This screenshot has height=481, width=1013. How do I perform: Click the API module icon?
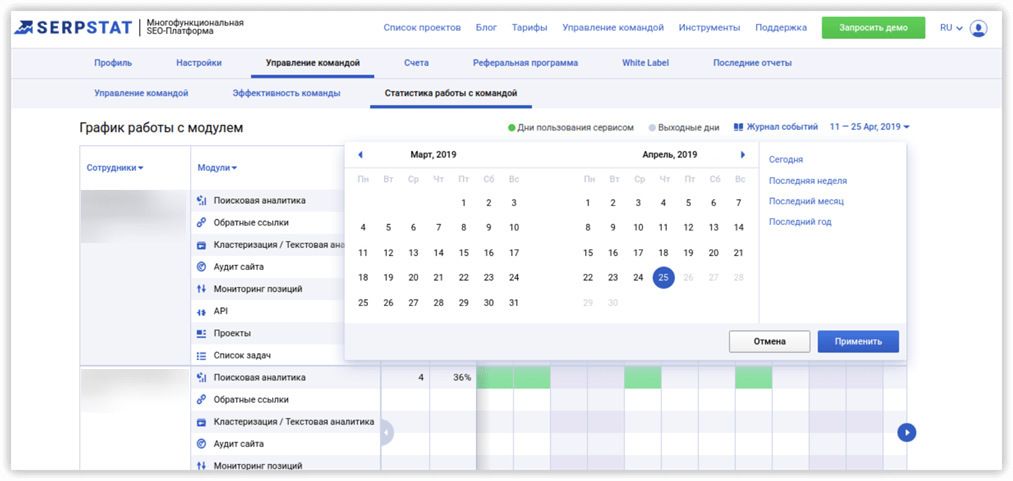click(201, 311)
